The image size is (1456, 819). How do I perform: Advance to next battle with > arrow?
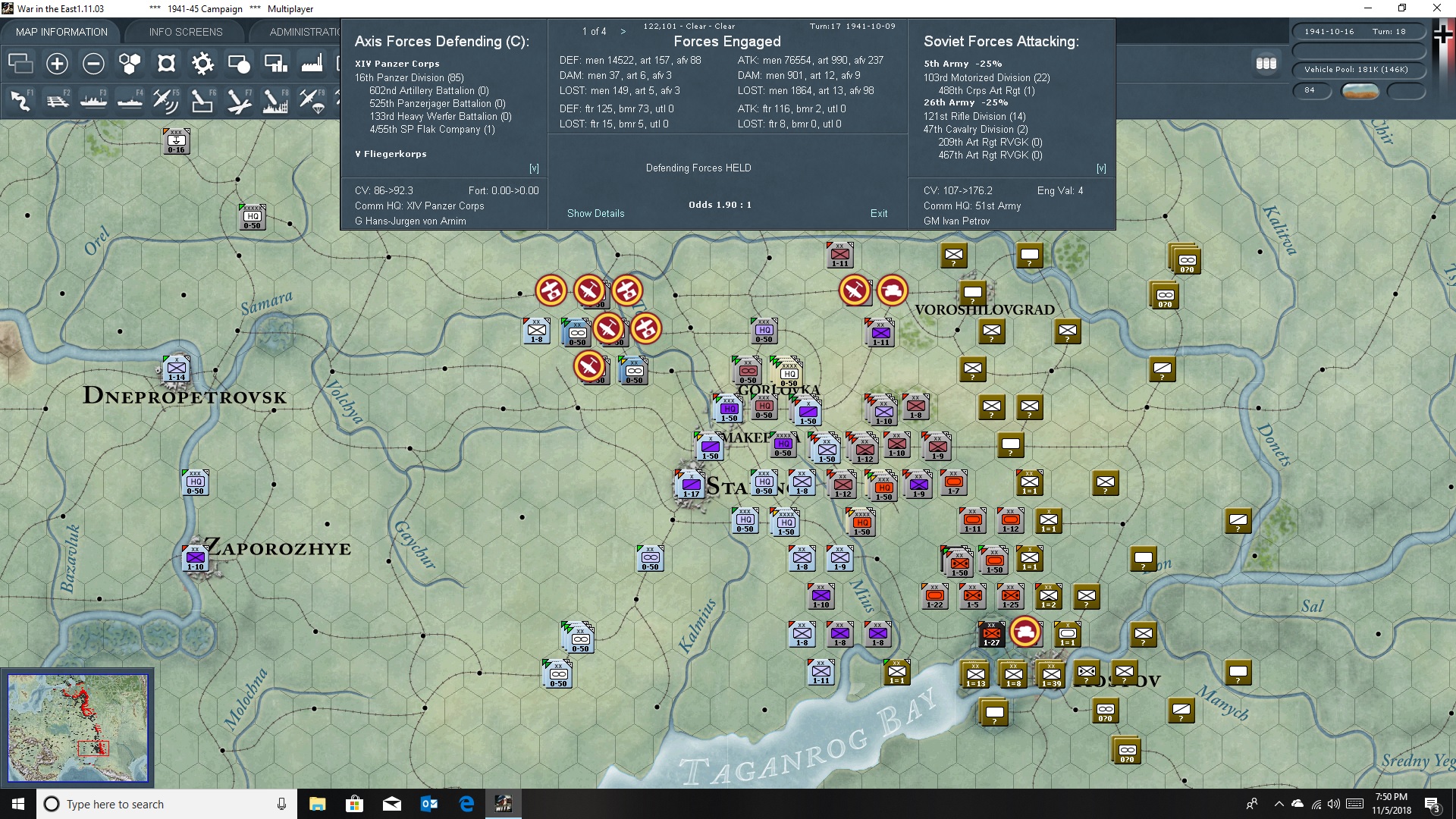pos(623,32)
